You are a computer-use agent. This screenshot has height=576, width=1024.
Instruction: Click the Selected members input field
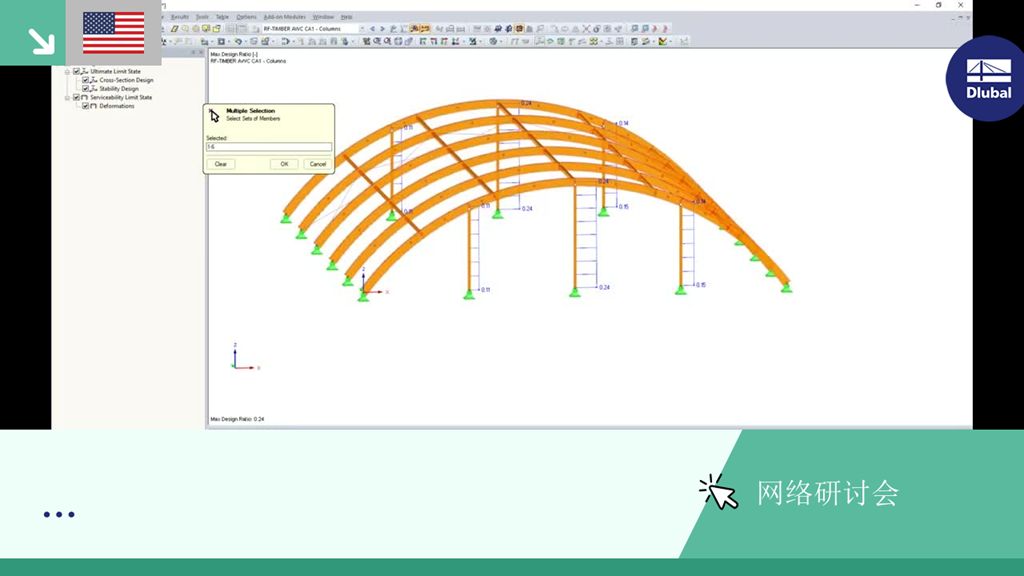click(x=269, y=147)
